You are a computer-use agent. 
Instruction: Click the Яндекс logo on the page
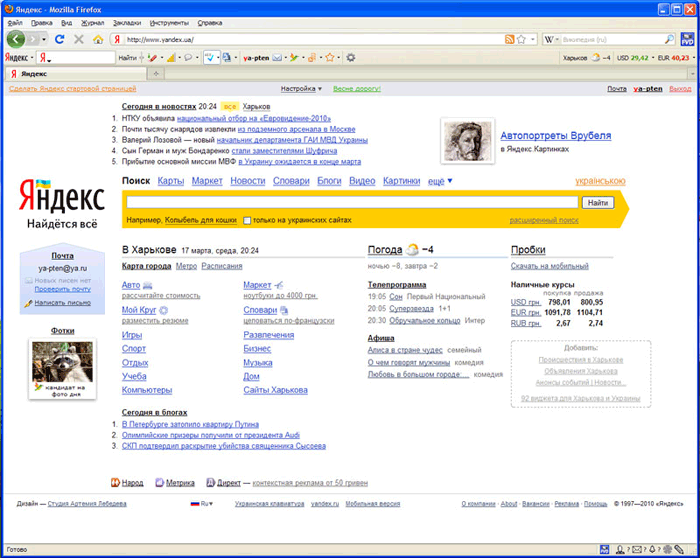coord(62,195)
